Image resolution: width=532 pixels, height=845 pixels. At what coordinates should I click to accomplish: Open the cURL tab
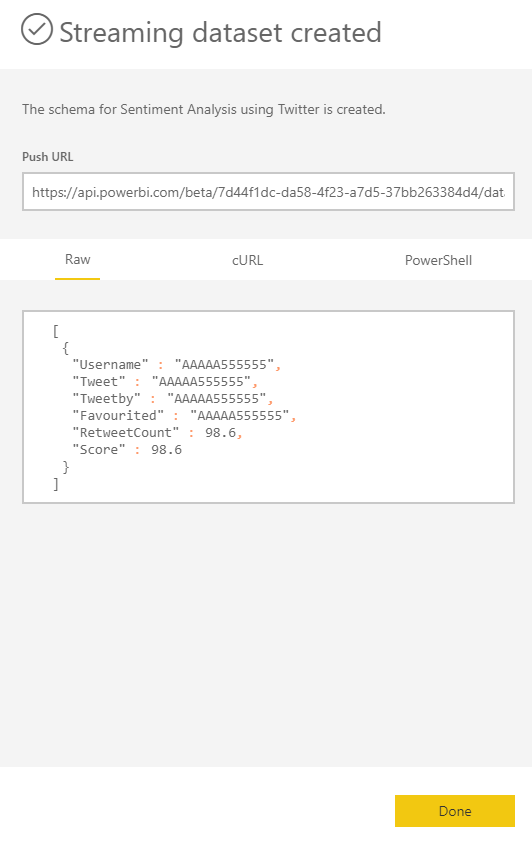coord(247,260)
